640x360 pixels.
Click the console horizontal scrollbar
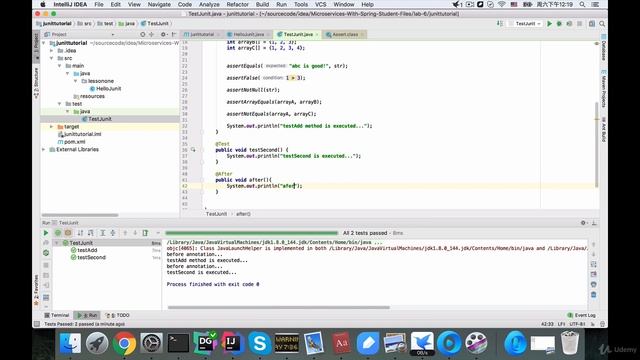279,308
